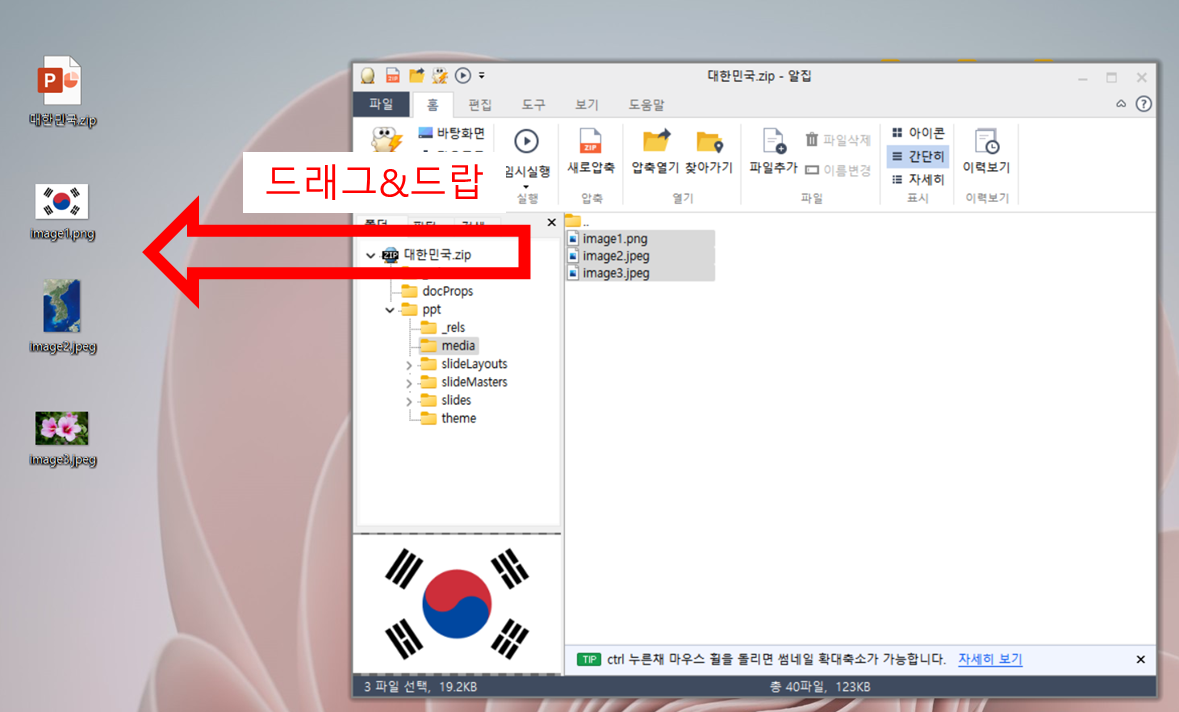Go to parent folder '..' in file list

[577, 222]
